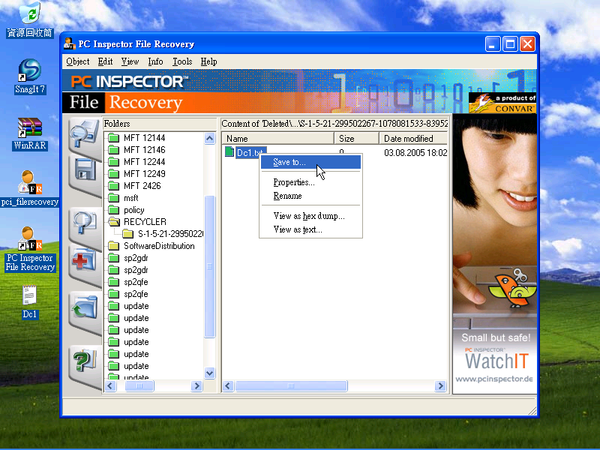600x450 pixels.
Task: Choose Properties... in context menu
Action: click(x=311, y=182)
